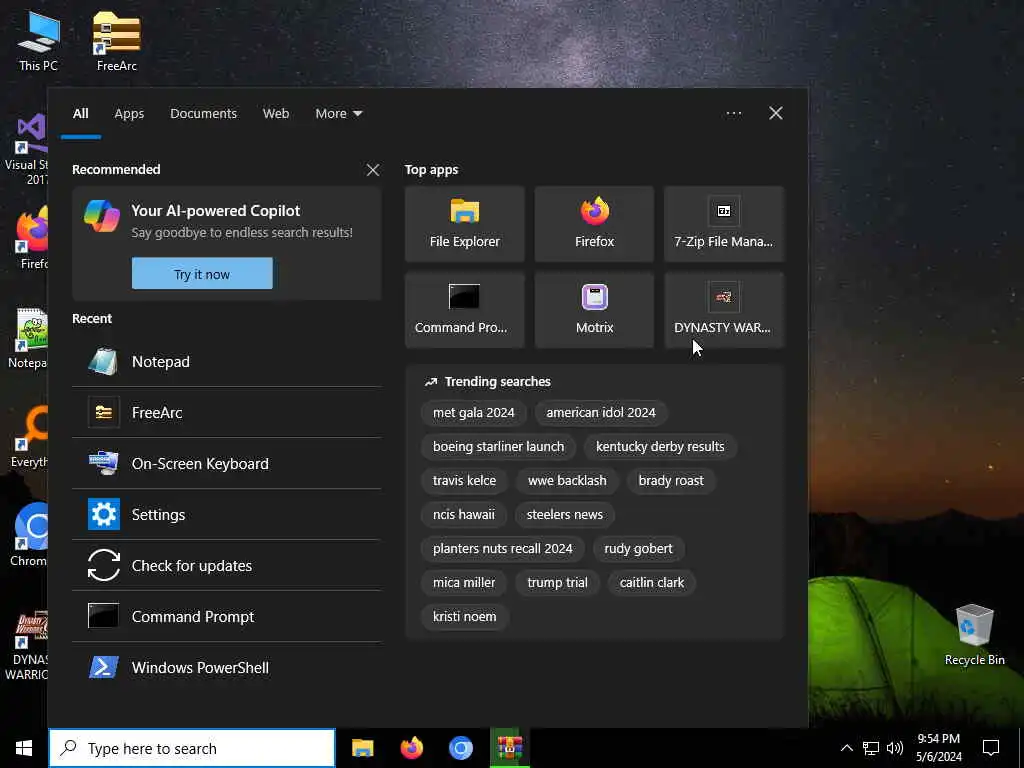Image resolution: width=1024 pixels, height=768 pixels.
Task: Open FreeArc desktop shortcut
Action: click(117, 41)
